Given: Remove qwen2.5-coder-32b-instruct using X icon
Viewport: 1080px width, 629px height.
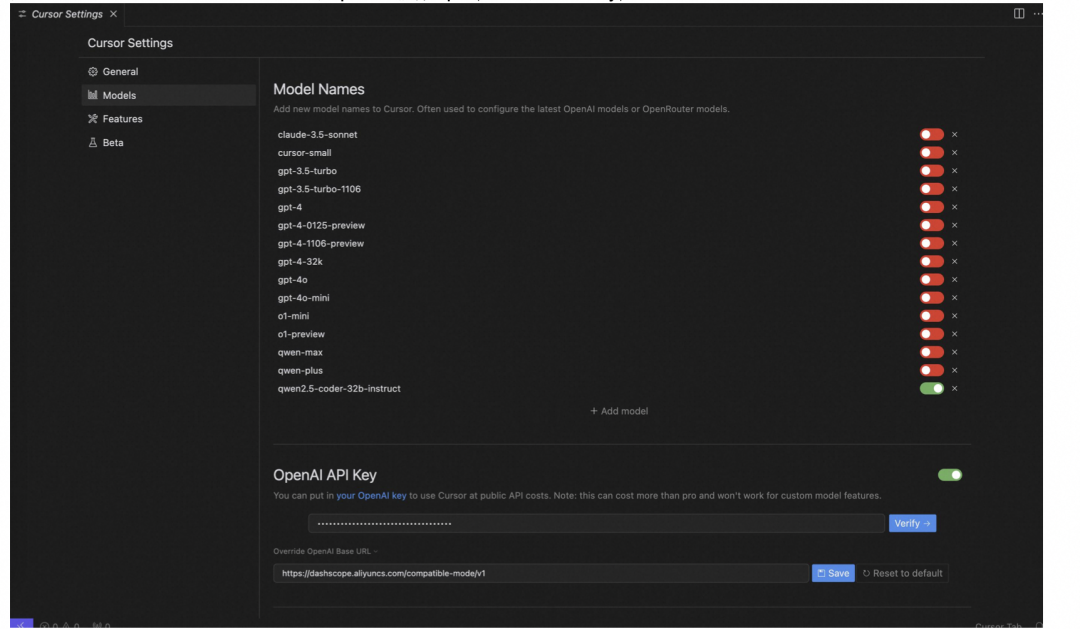Looking at the screenshot, I should point(954,389).
